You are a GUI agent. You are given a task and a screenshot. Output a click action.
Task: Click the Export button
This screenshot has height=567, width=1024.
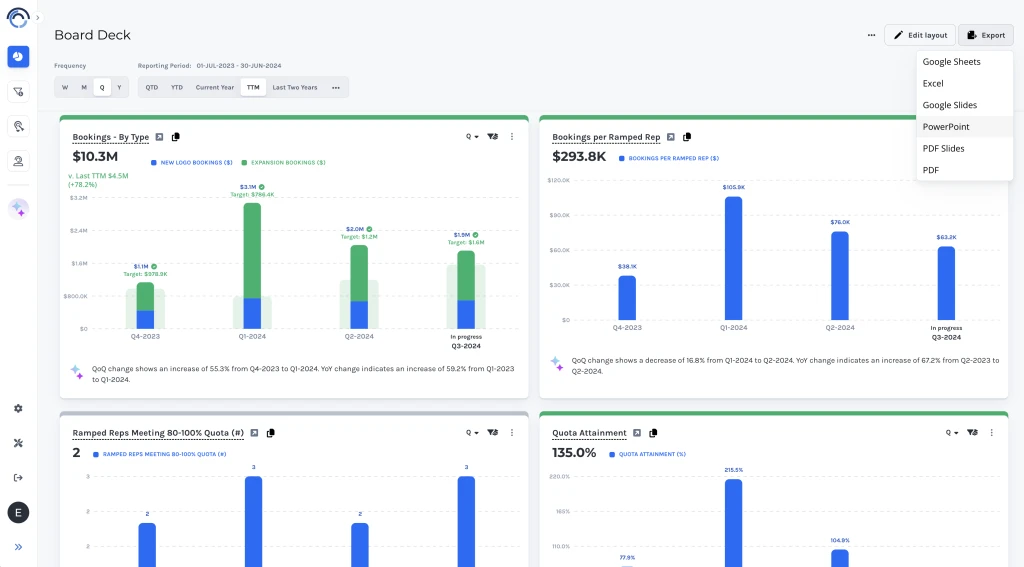coord(985,35)
